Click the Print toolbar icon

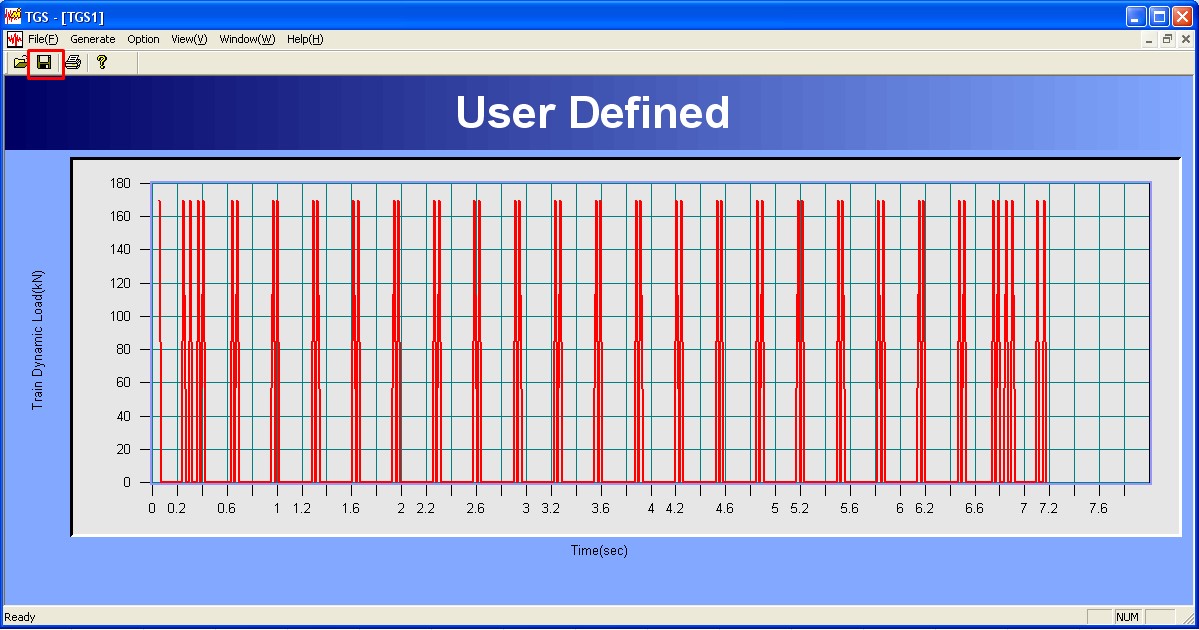coord(73,62)
